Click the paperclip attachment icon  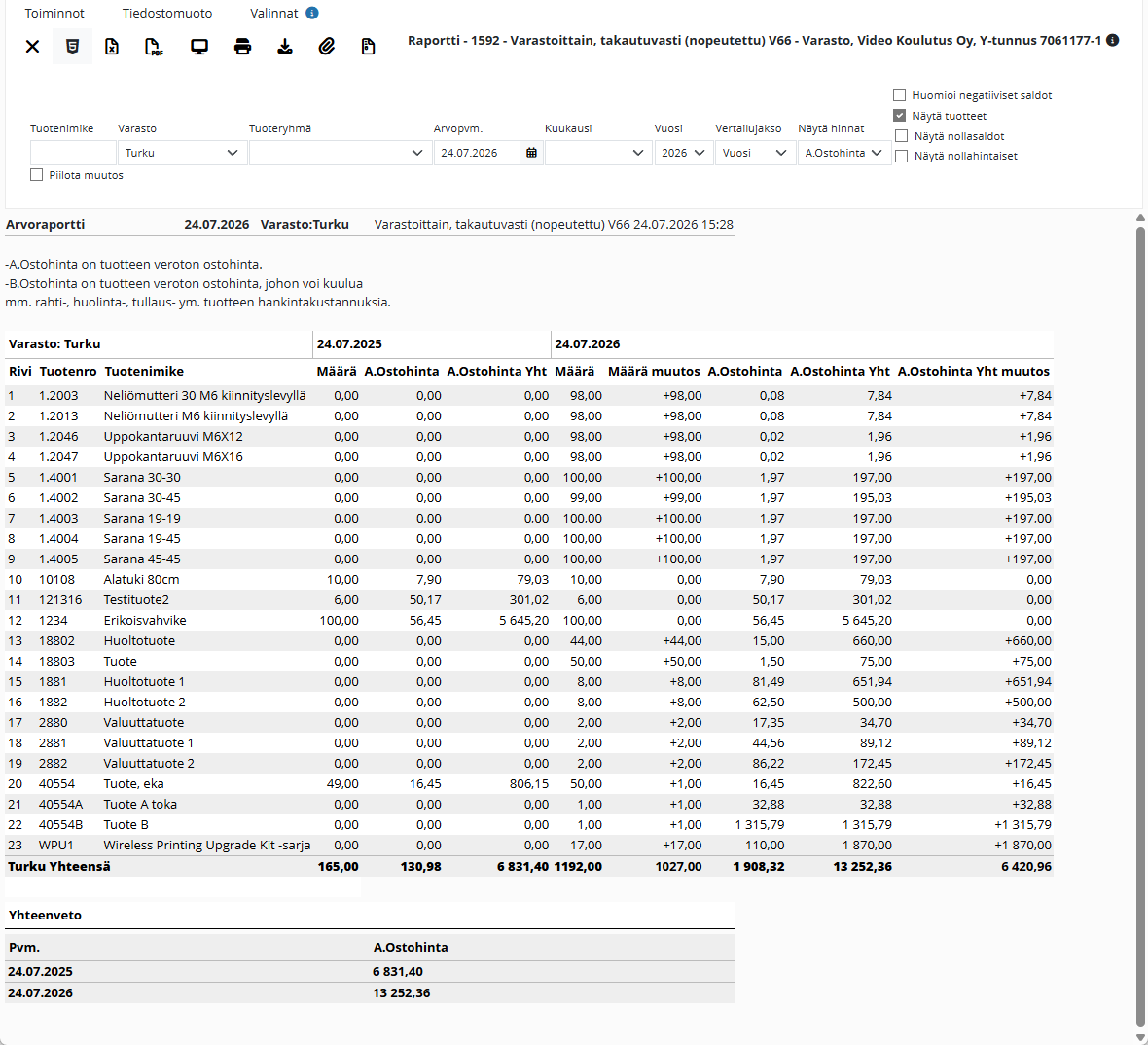coord(327,46)
